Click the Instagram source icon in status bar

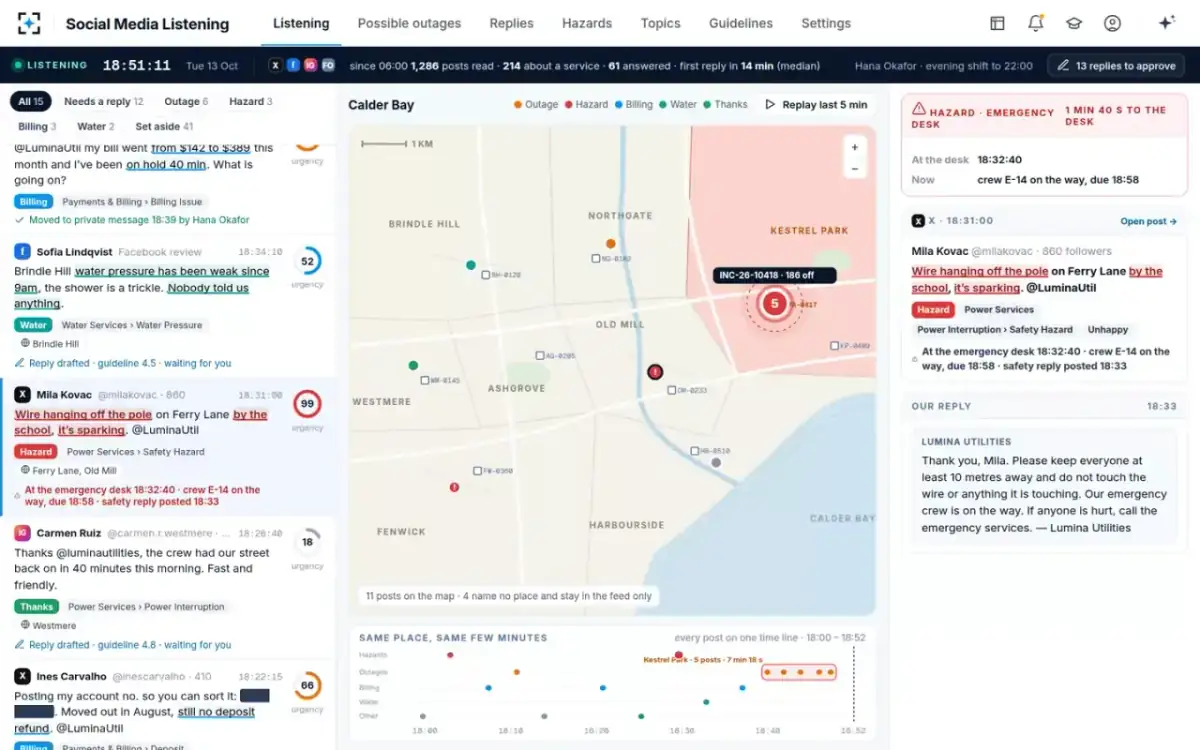(310, 65)
